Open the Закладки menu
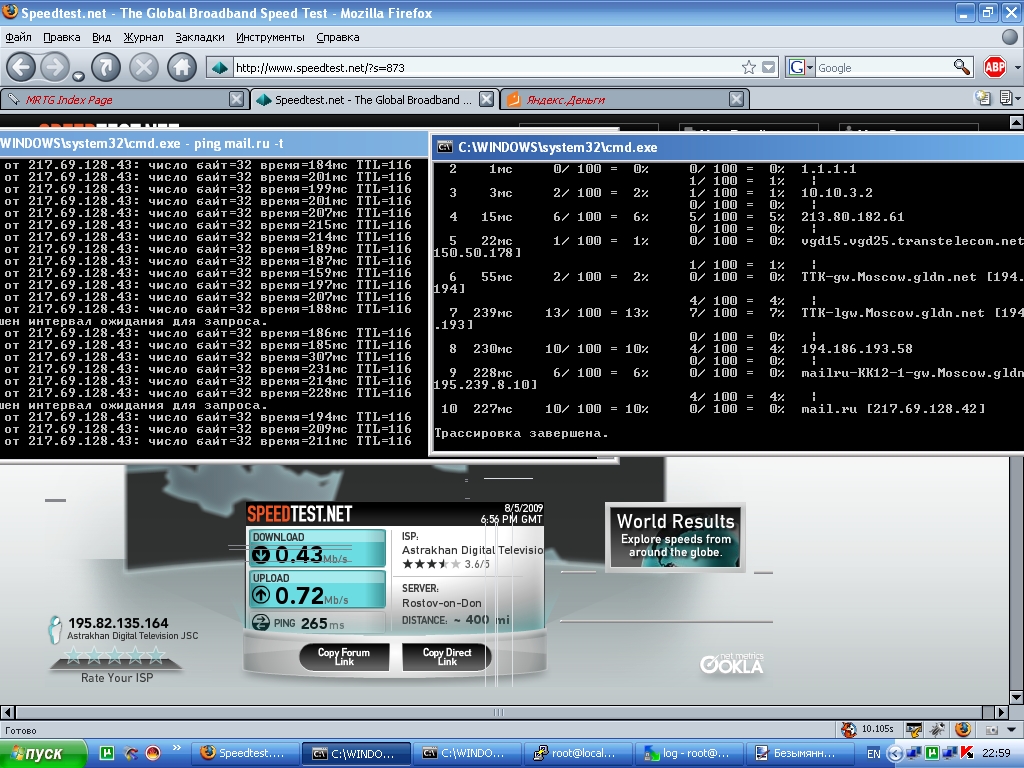This screenshot has width=1024, height=768. (x=199, y=37)
